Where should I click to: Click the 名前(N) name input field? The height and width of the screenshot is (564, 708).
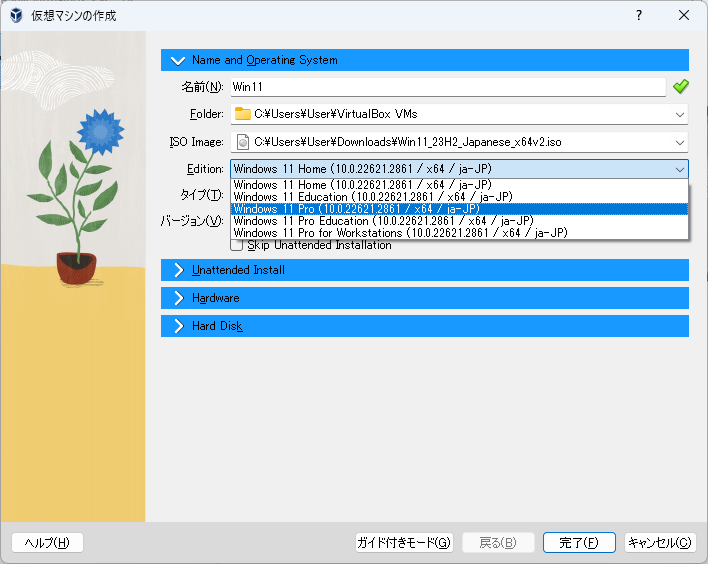448,87
